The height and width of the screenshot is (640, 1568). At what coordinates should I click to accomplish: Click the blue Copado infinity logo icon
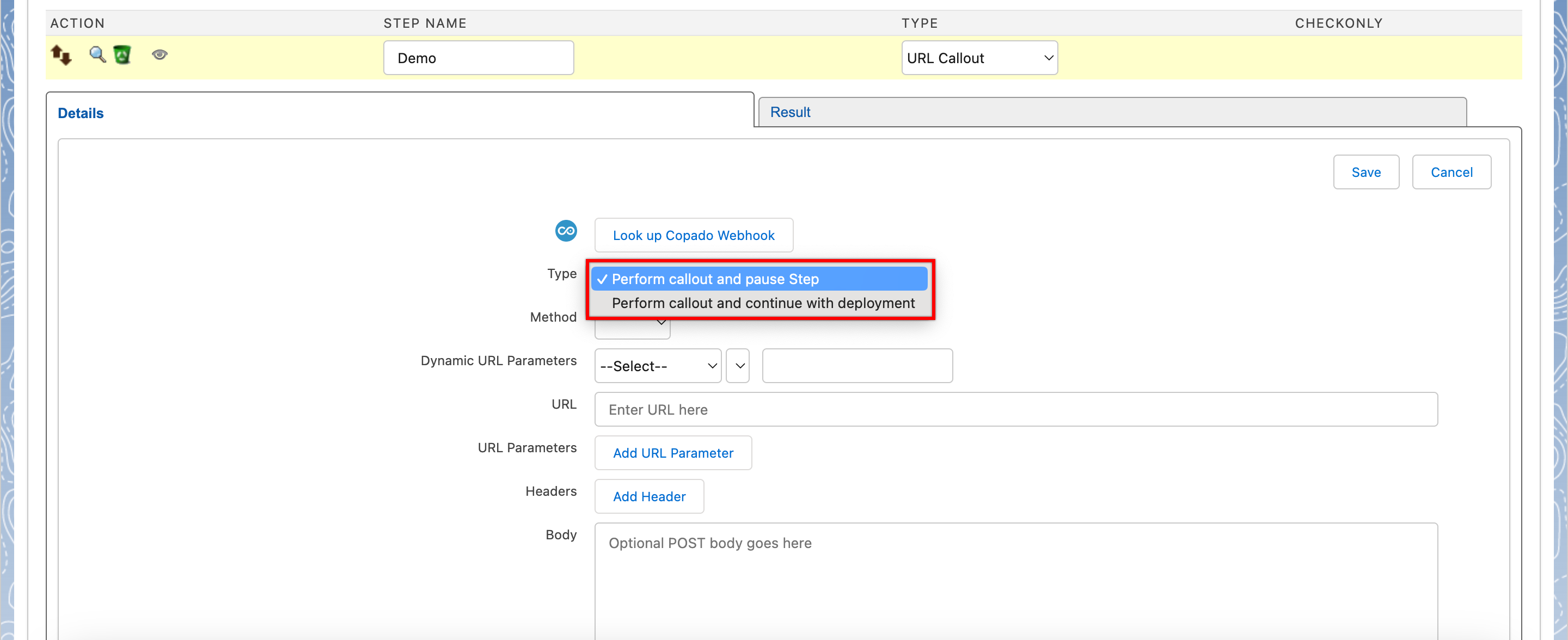click(566, 231)
